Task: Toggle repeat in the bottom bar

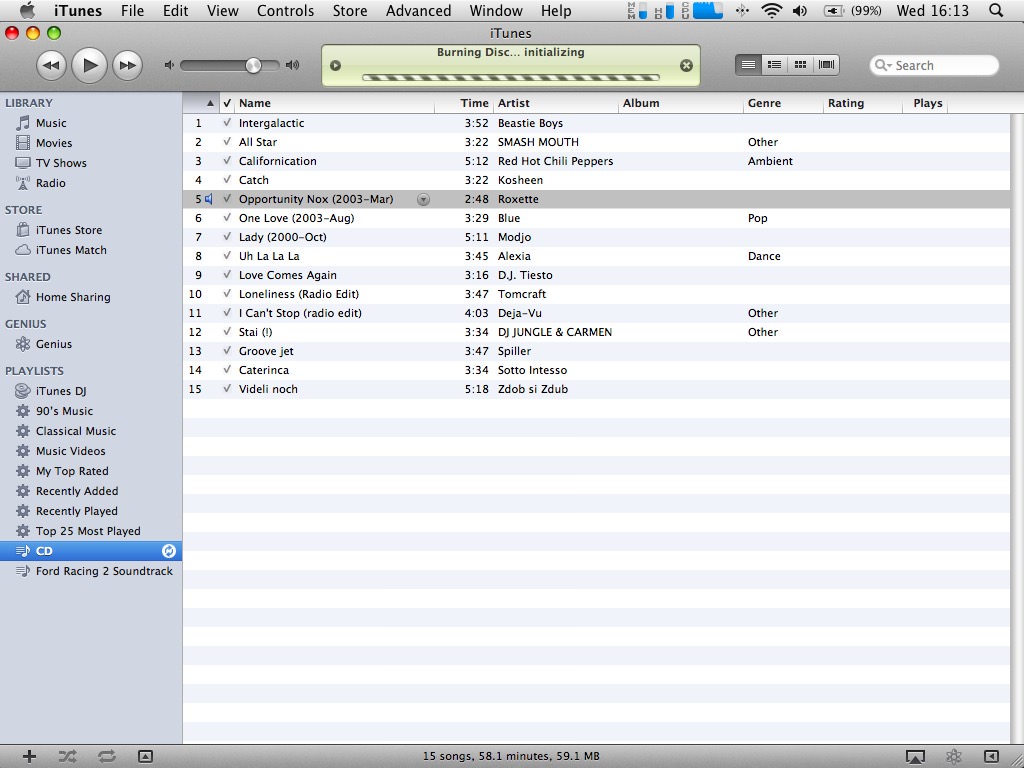Action: 106,756
